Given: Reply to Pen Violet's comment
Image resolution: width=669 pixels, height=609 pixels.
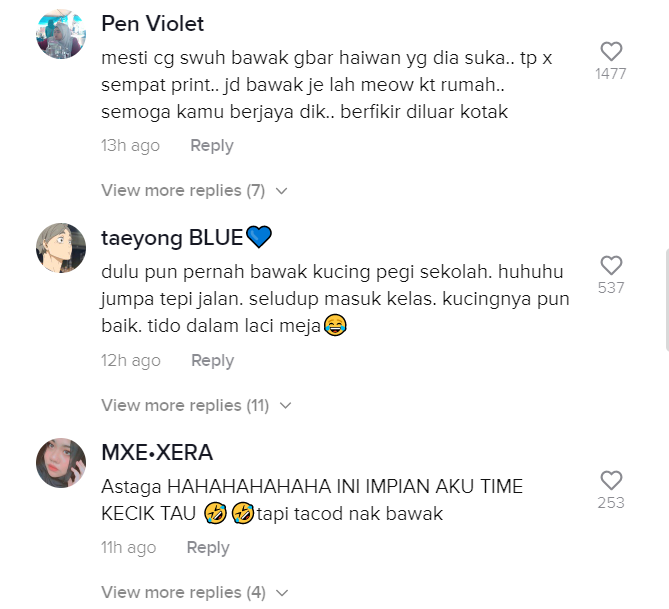Looking at the screenshot, I should pos(212,146).
